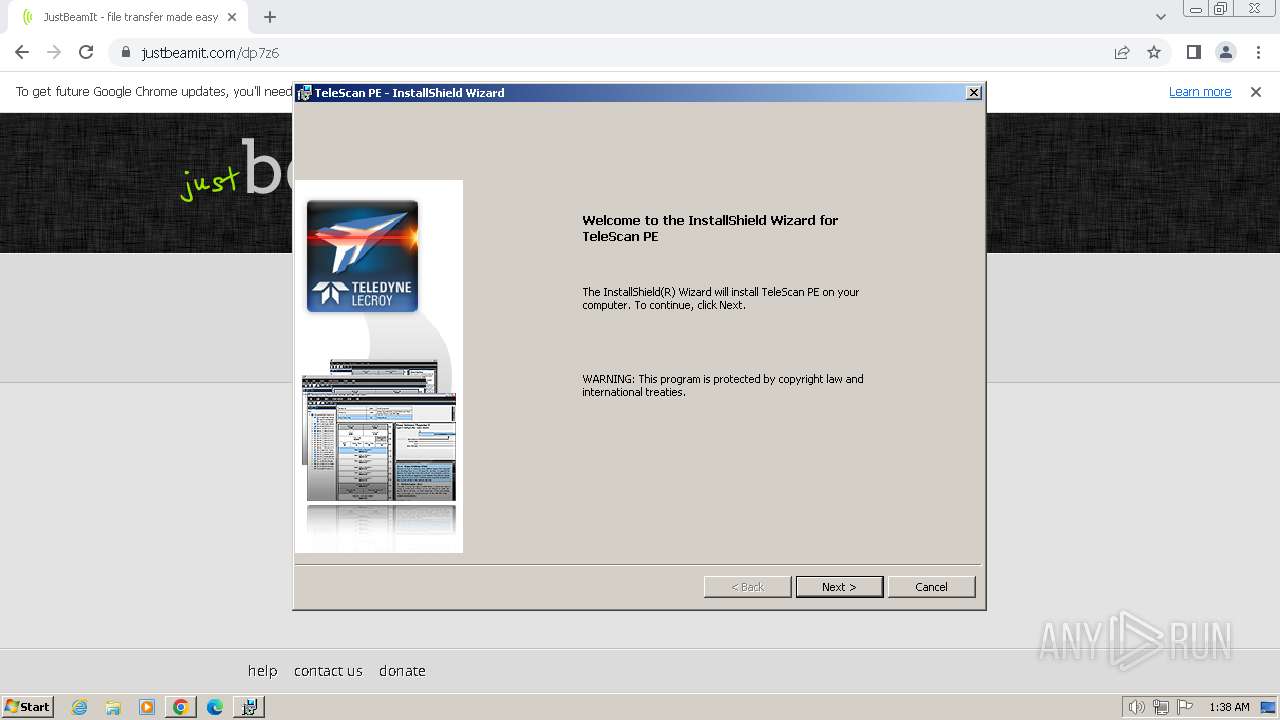Open the Chrome profile menu
Screen dimensions: 1280x720
1225,52
